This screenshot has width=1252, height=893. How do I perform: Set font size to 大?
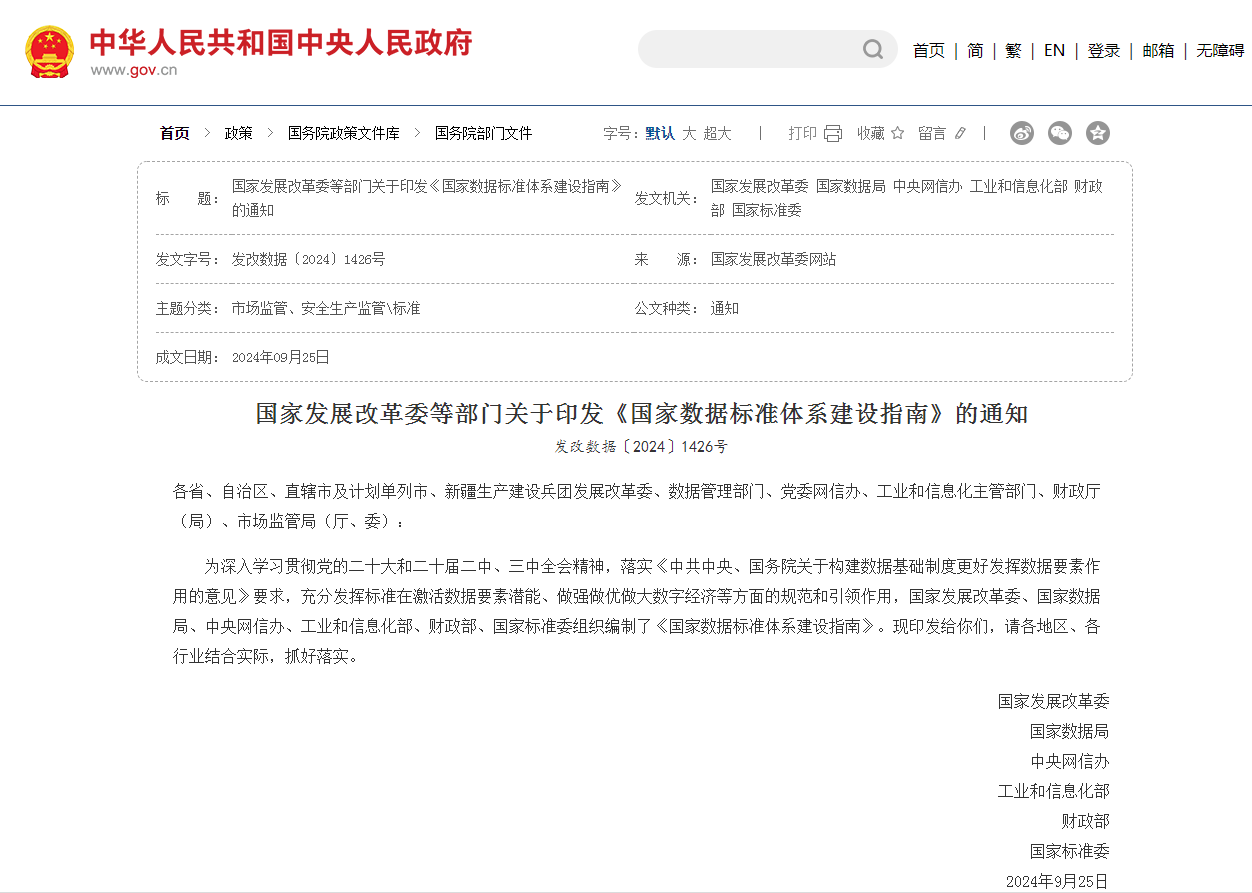689,133
